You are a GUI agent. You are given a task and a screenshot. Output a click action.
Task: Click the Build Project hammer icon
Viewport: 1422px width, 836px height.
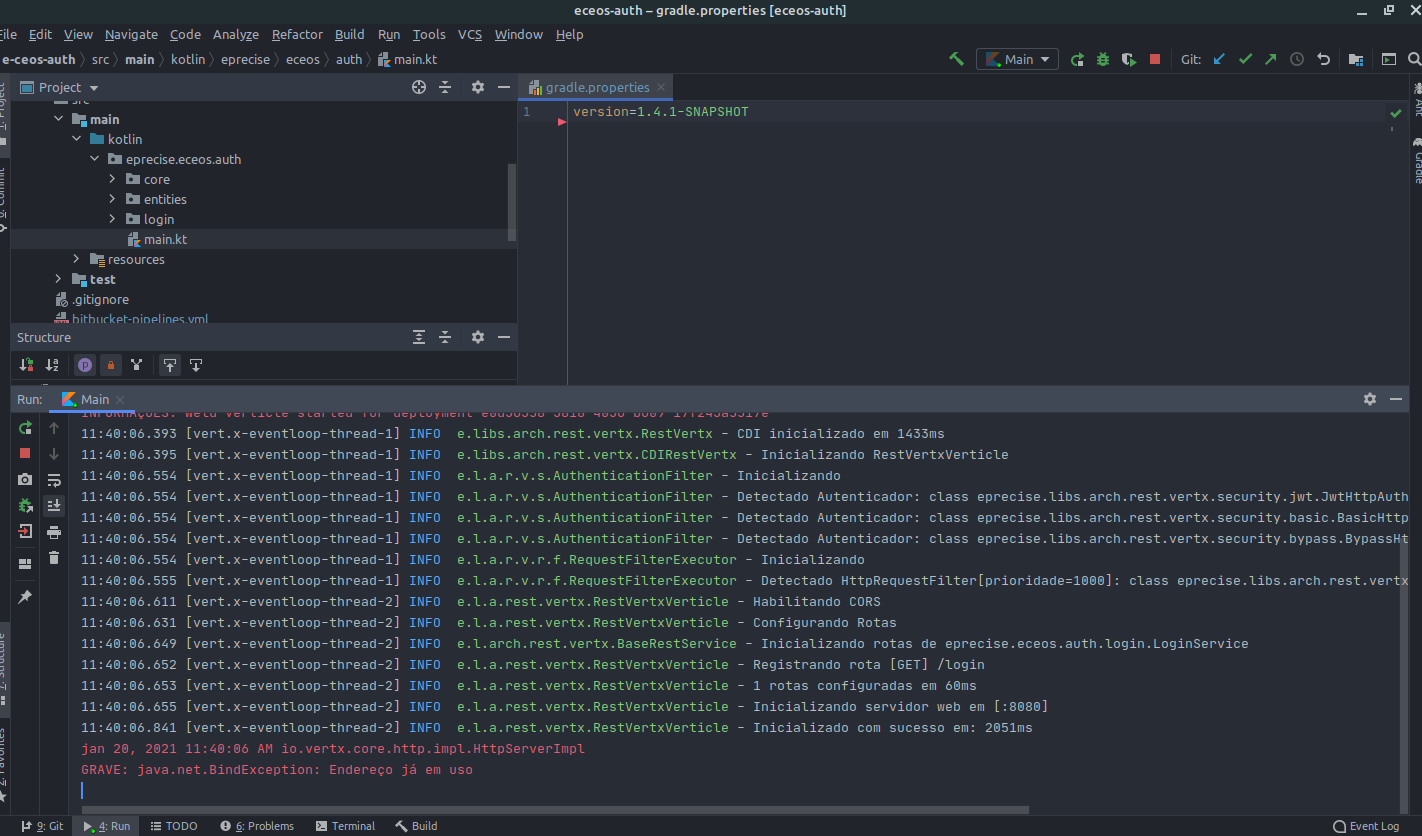tap(957, 59)
